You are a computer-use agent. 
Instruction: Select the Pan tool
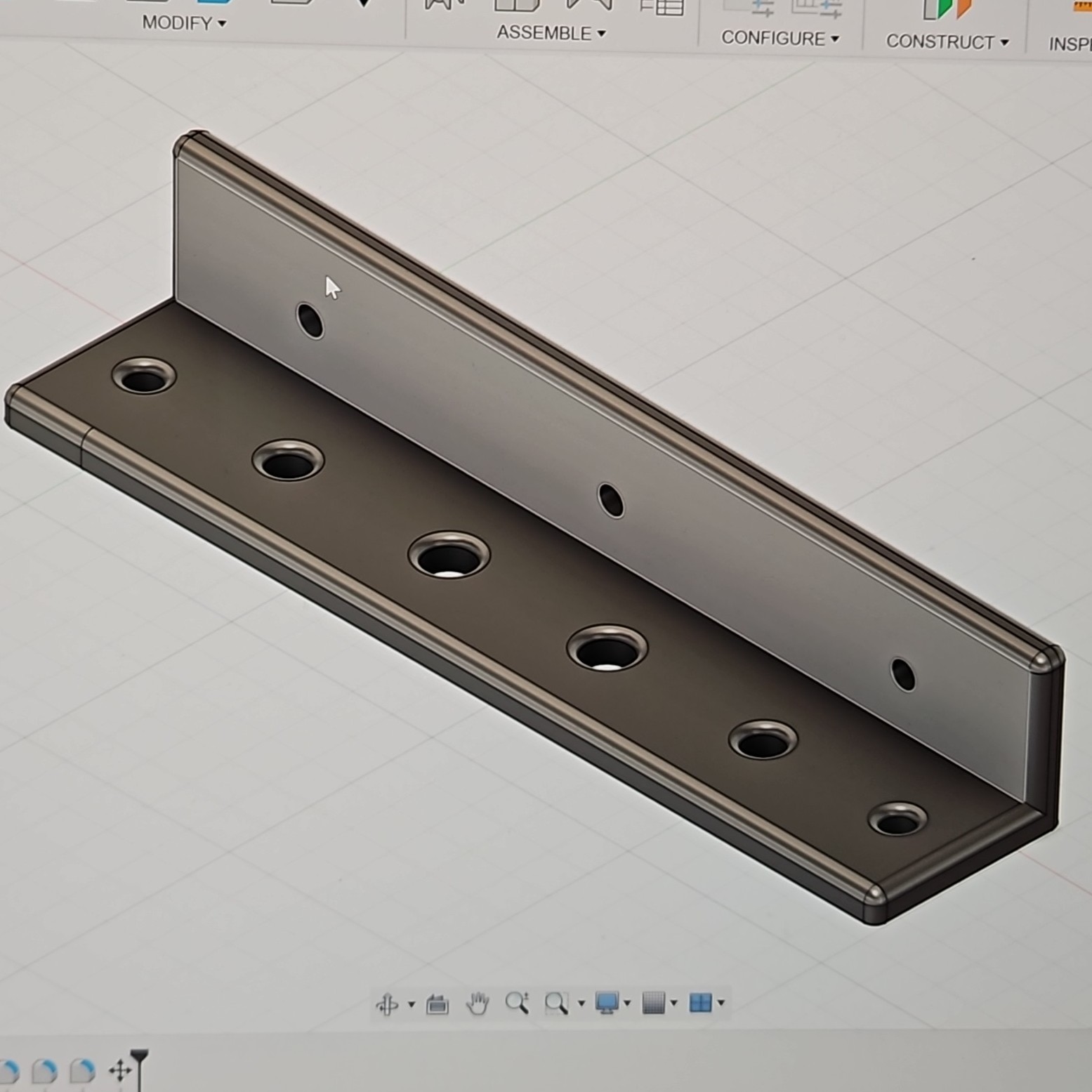tap(478, 1003)
